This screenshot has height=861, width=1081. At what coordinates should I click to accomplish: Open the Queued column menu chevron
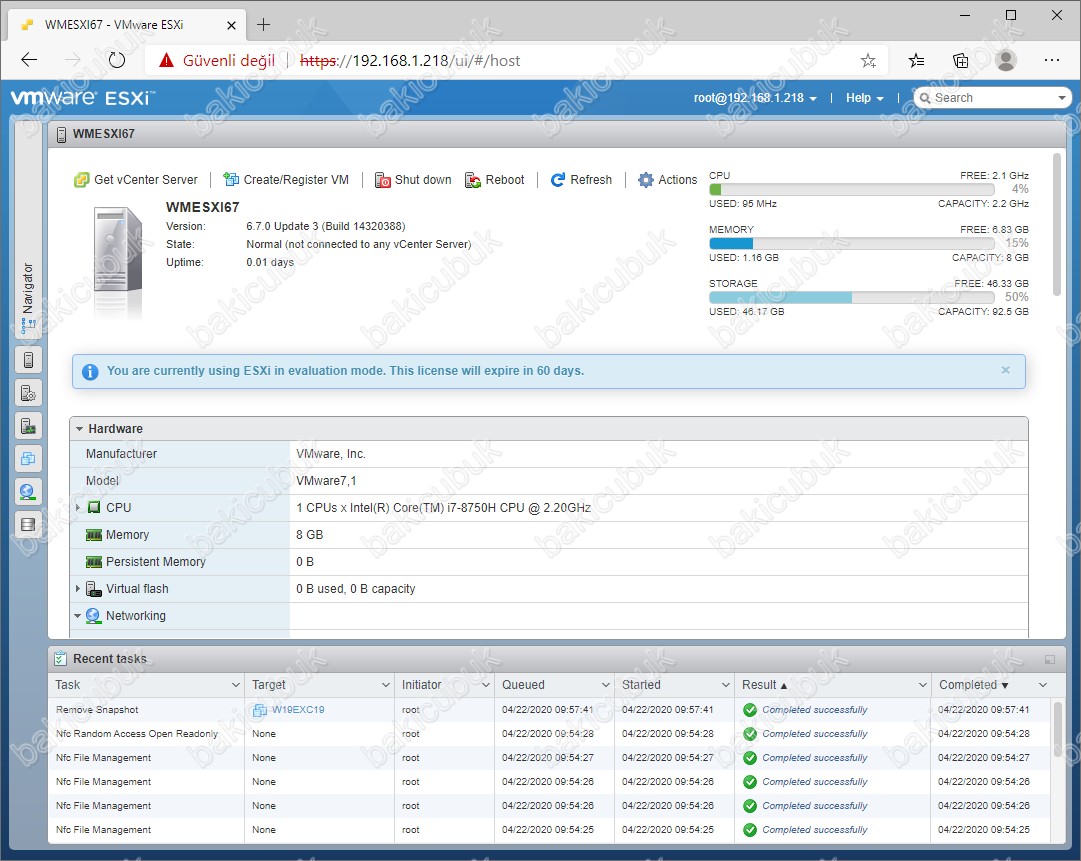point(605,685)
